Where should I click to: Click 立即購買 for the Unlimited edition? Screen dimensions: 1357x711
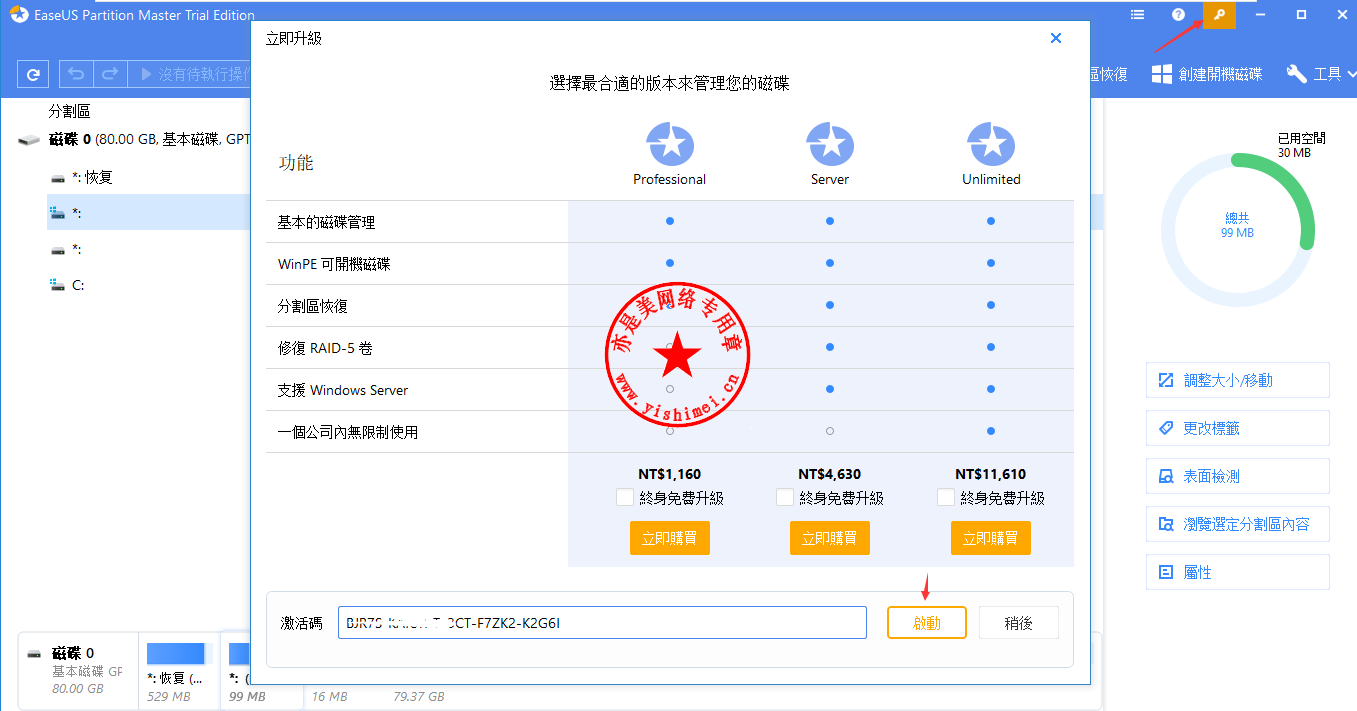tap(991, 538)
